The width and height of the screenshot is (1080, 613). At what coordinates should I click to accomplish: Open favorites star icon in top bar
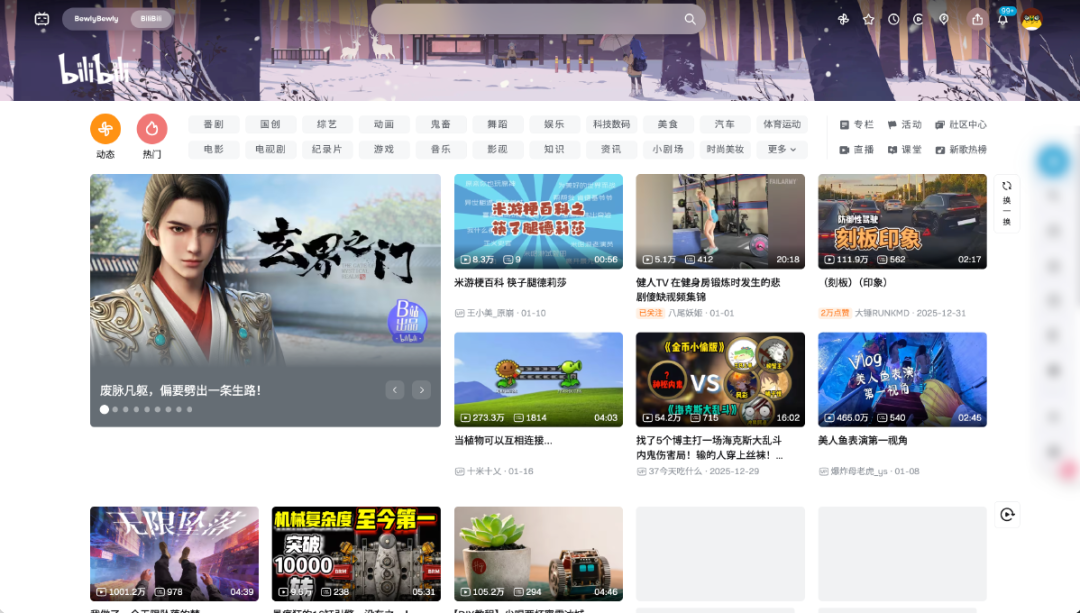click(x=869, y=19)
